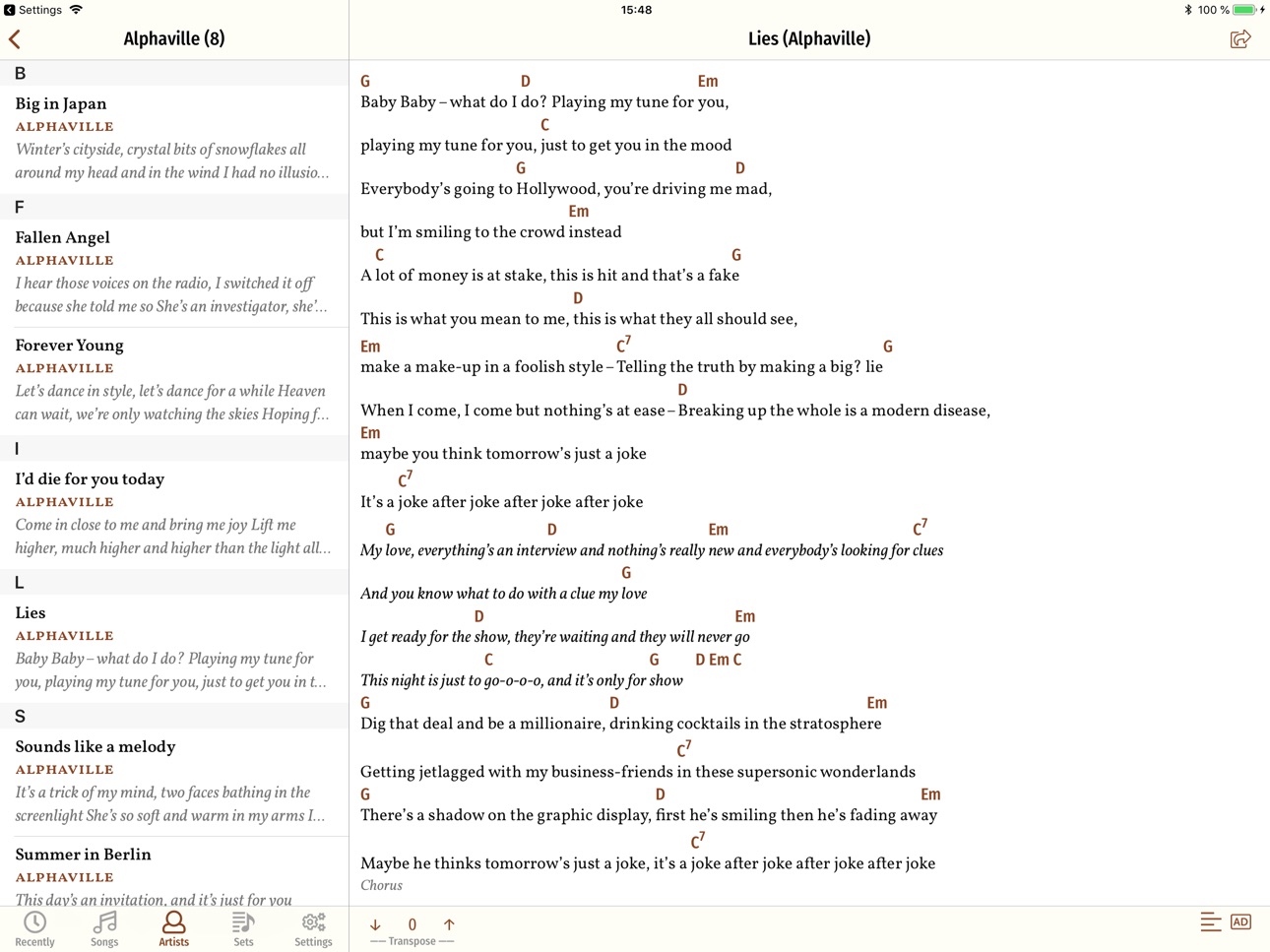Open the Recently tab
This screenshot has width=1270, height=952.
pyautogui.click(x=35, y=928)
